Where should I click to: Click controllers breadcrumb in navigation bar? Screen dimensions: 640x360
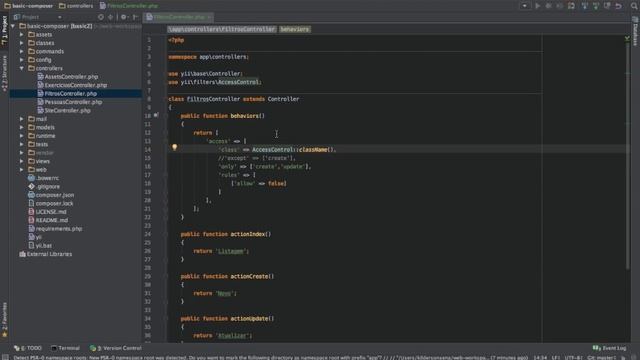click(x=76, y=6)
